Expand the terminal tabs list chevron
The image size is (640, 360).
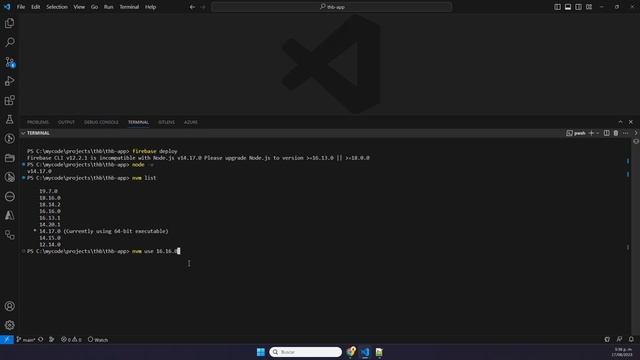click(x=636, y=133)
